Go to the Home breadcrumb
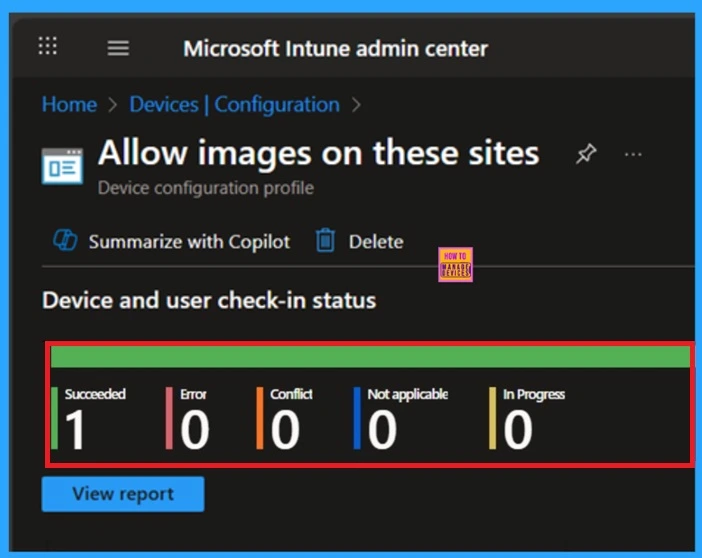 coord(69,104)
